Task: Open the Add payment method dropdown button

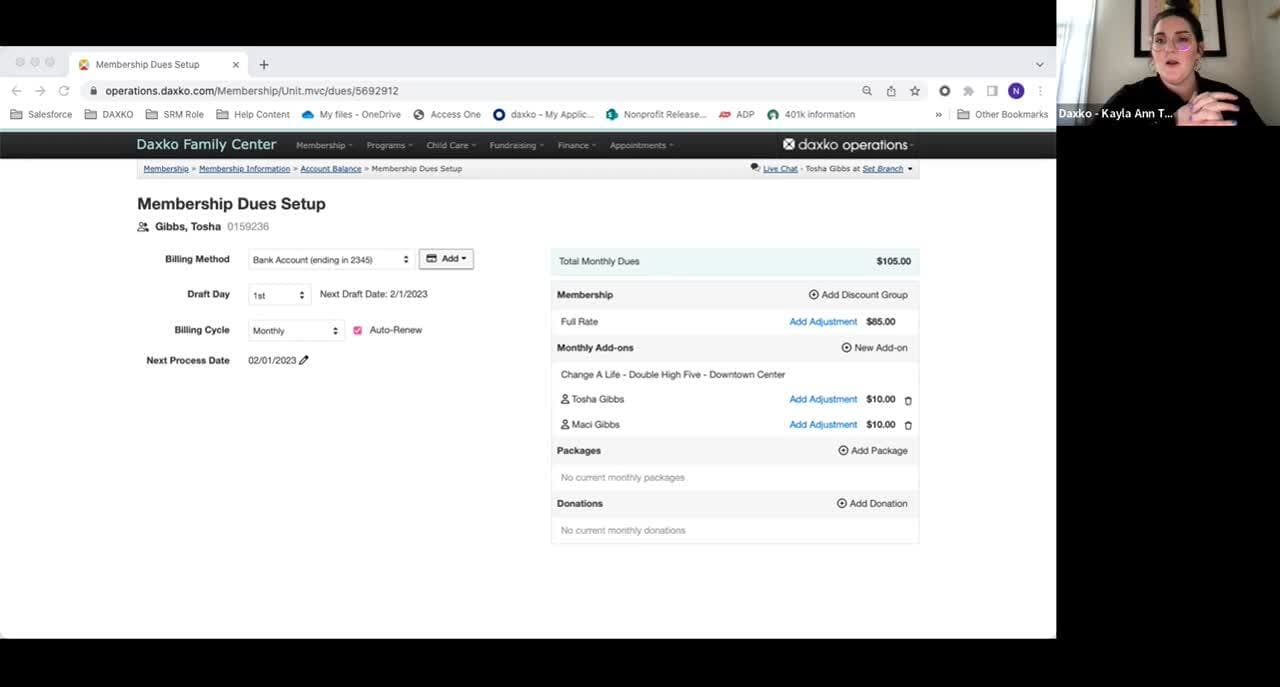Action: tap(446, 259)
